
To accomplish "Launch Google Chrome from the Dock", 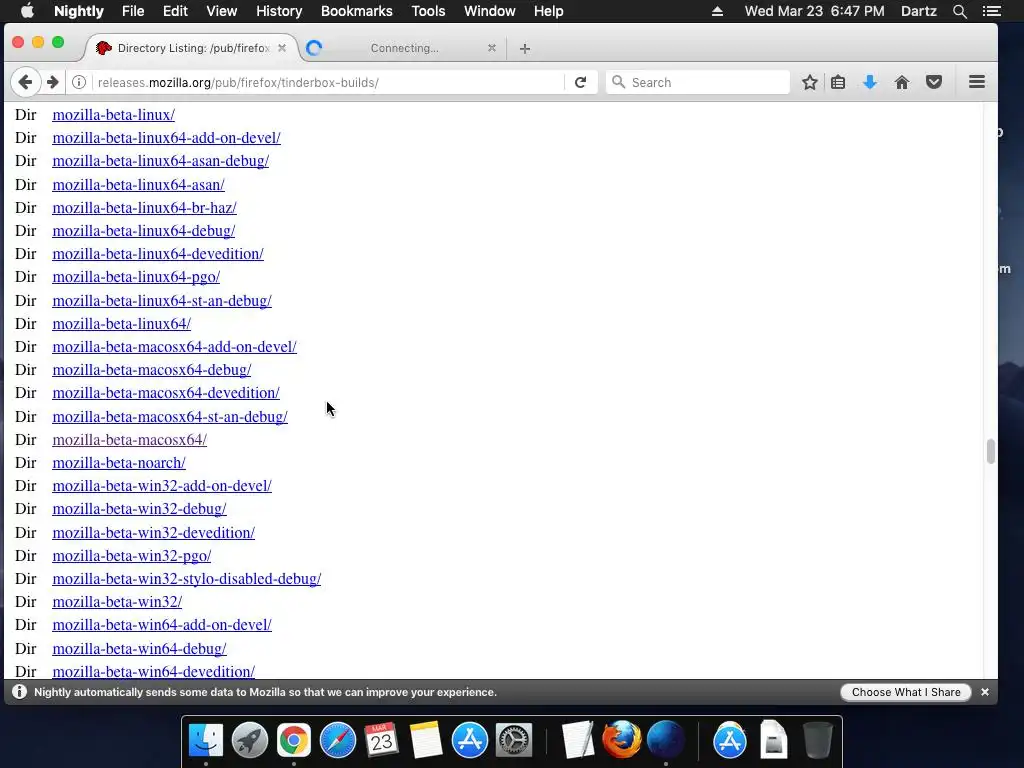I will [x=293, y=741].
